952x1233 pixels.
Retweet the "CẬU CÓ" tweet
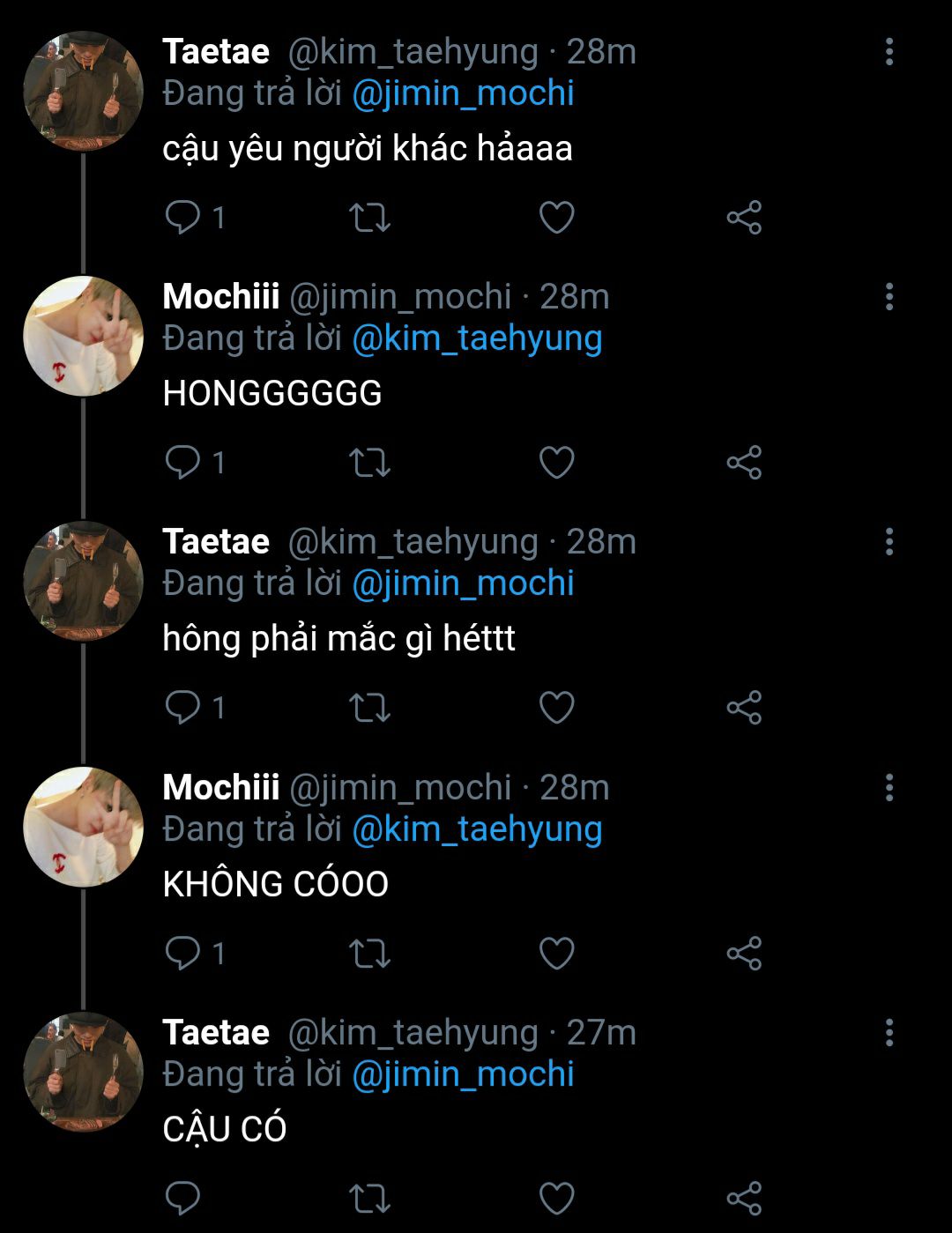(x=370, y=1198)
